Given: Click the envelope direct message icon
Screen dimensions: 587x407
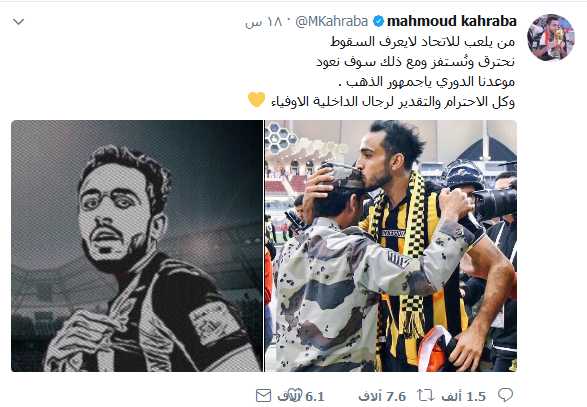Looking at the screenshot, I should coord(264,395).
